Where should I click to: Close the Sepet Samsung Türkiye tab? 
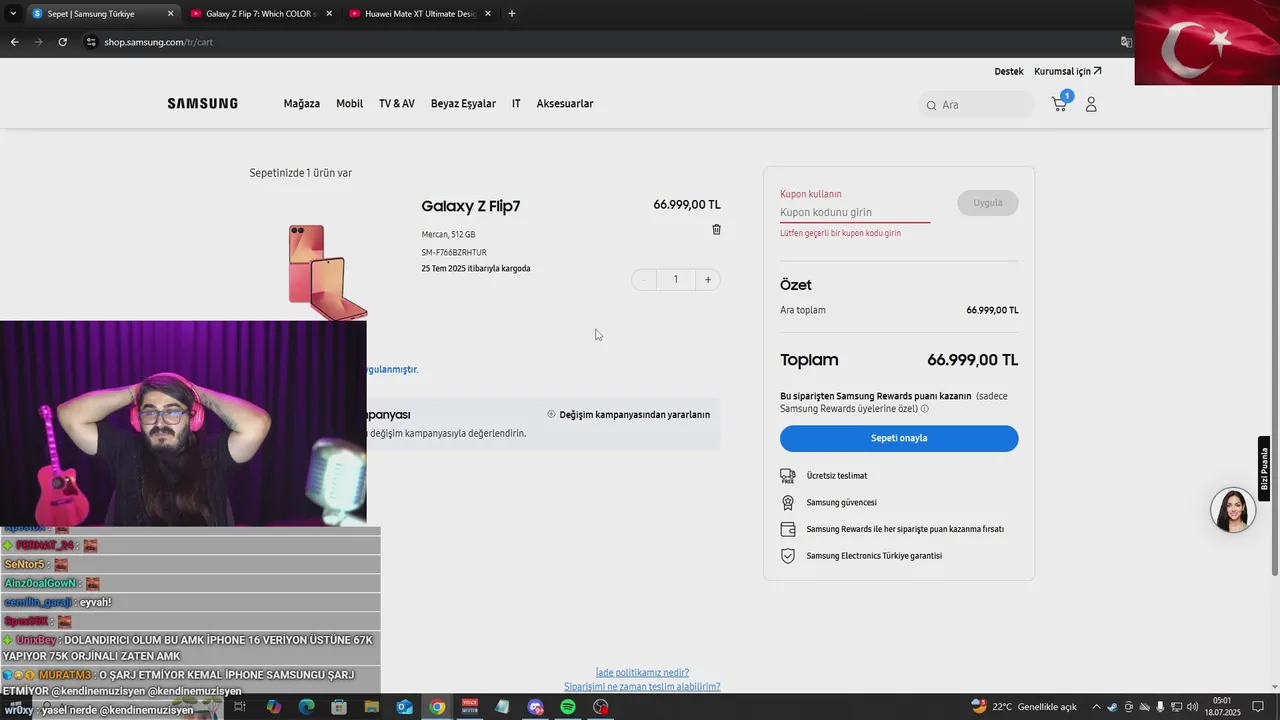[x=170, y=14]
